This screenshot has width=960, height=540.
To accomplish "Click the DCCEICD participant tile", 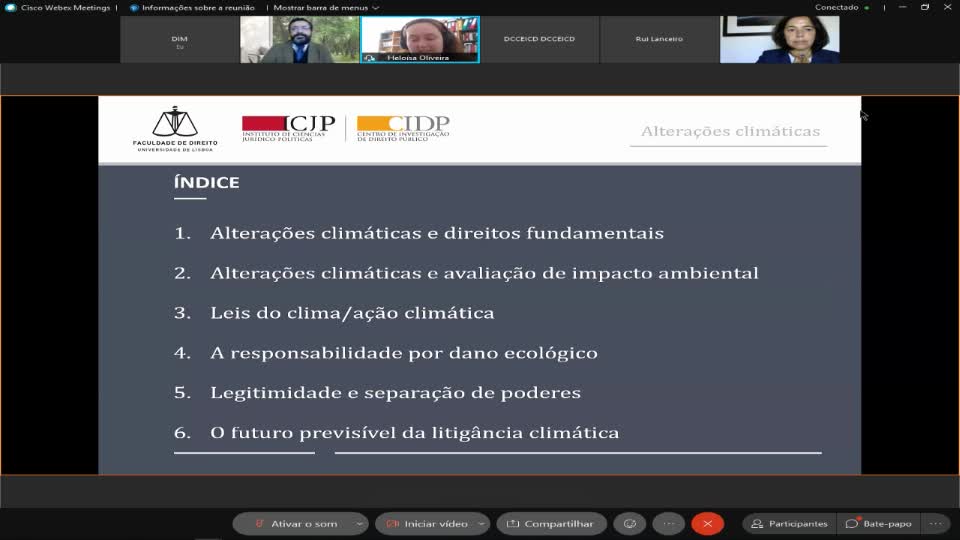I will 539,39.
